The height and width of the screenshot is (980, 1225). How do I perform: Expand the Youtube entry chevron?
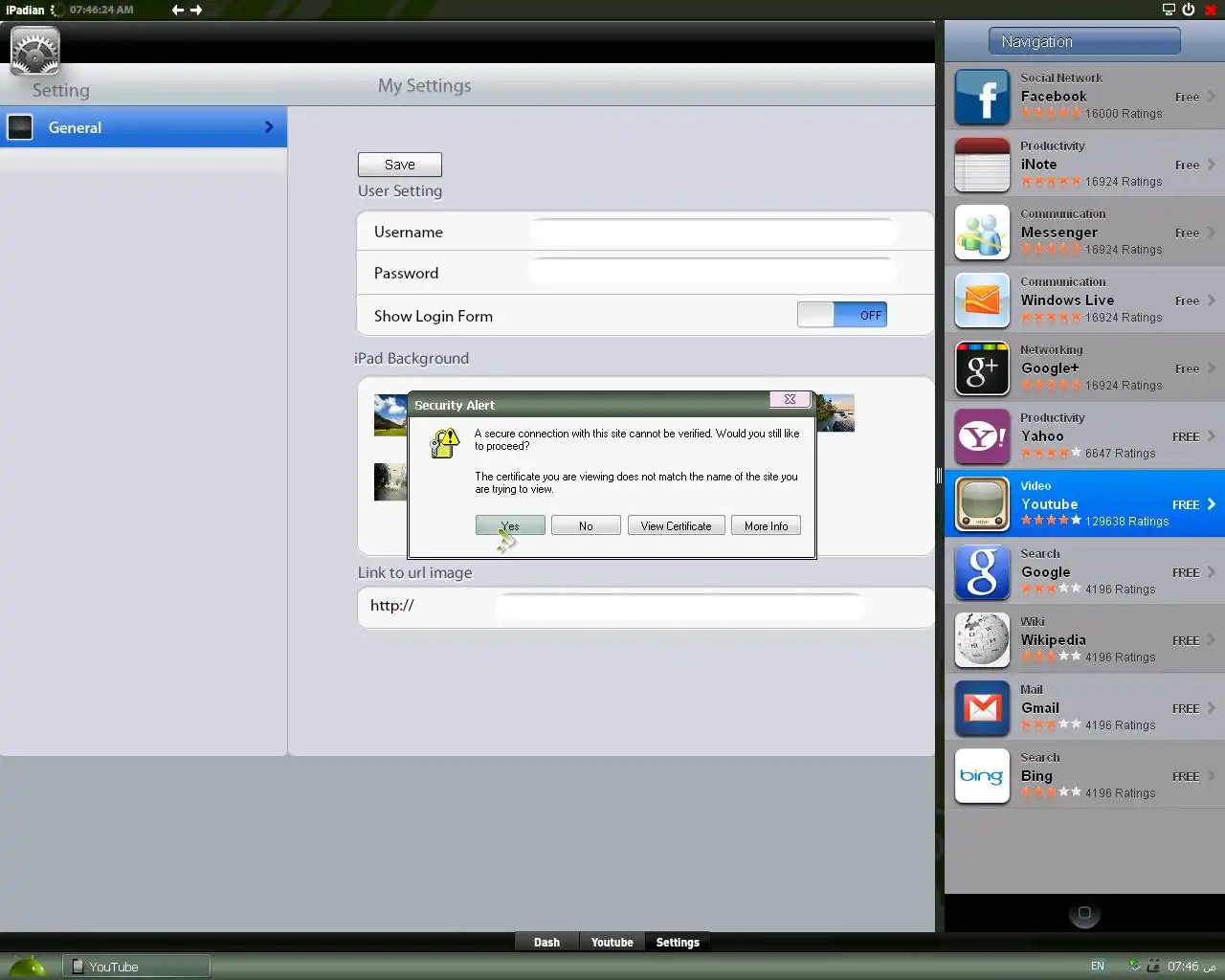pos(1212,504)
